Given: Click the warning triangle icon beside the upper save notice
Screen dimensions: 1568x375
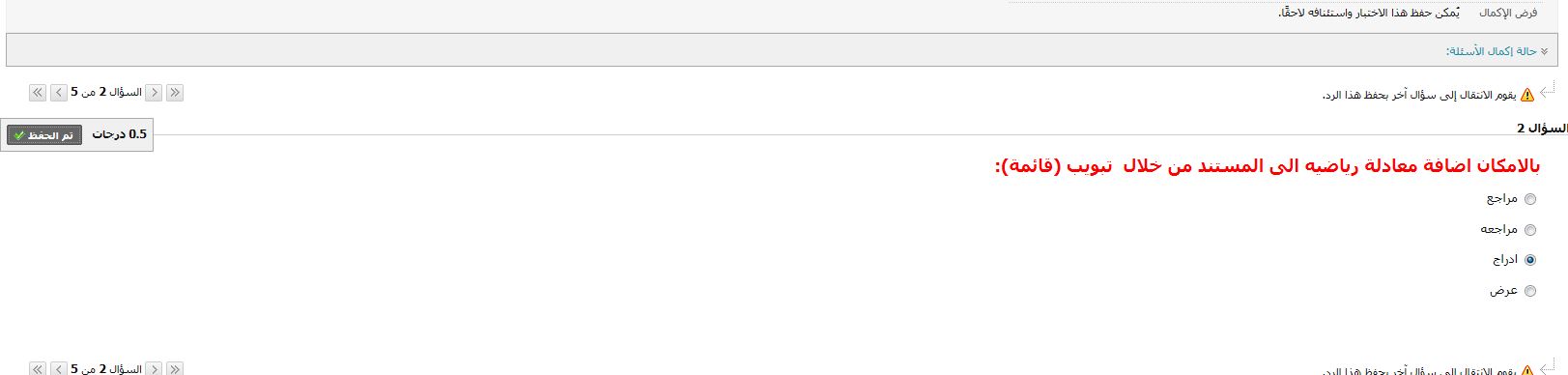Looking at the screenshot, I should (1527, 95).
